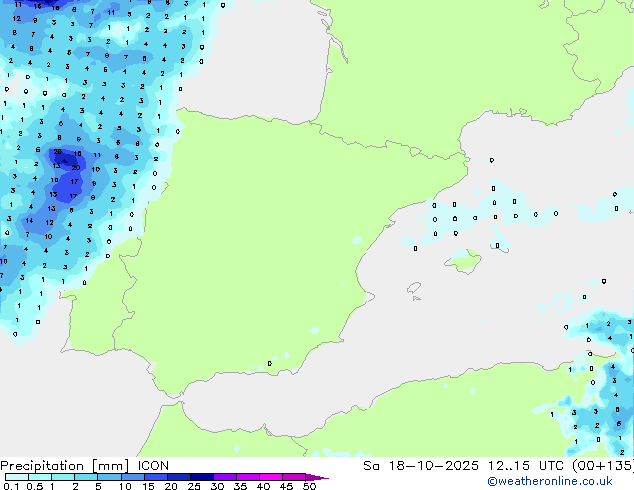Select legend swatch between 1 and 2

click(x=63, y=477)
